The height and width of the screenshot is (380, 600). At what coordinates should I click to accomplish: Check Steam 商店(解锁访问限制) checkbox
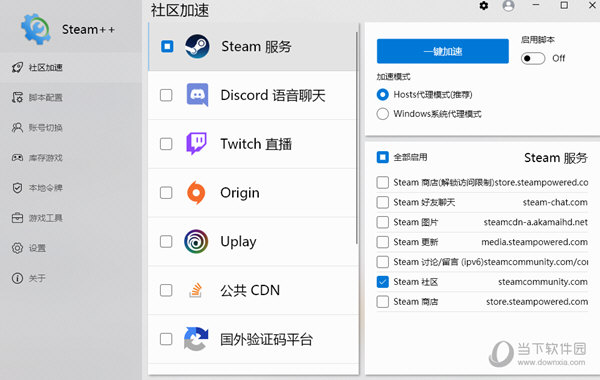click(383, 182)
